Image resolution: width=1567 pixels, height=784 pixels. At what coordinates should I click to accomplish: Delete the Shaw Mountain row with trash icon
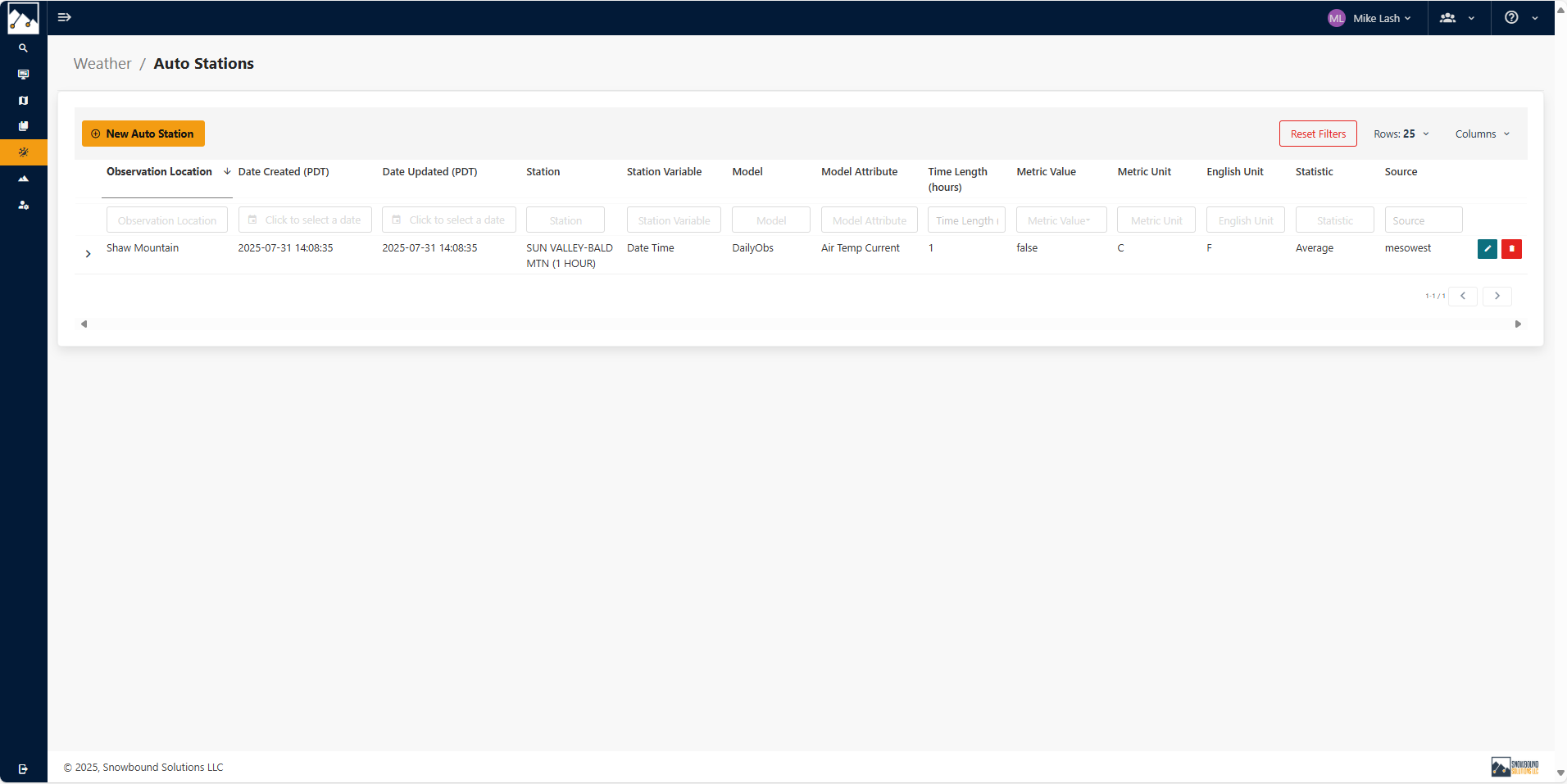1512,249
